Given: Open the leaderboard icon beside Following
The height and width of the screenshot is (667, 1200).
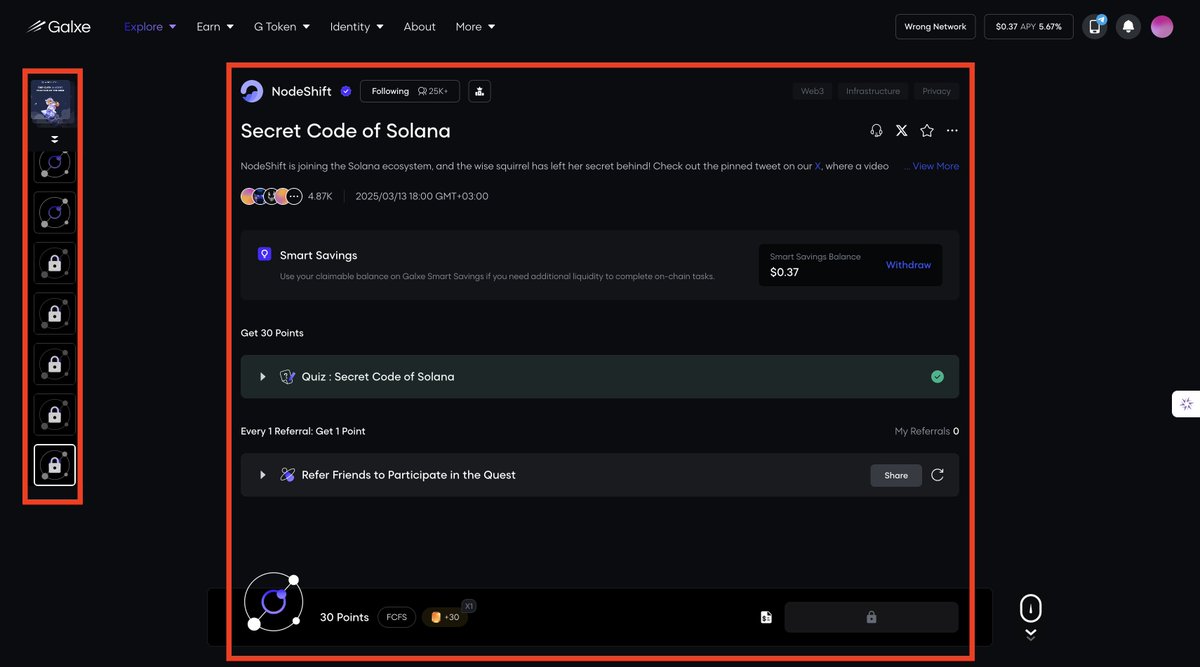Looking at the screenshot, I should click(x=479, y=91).
